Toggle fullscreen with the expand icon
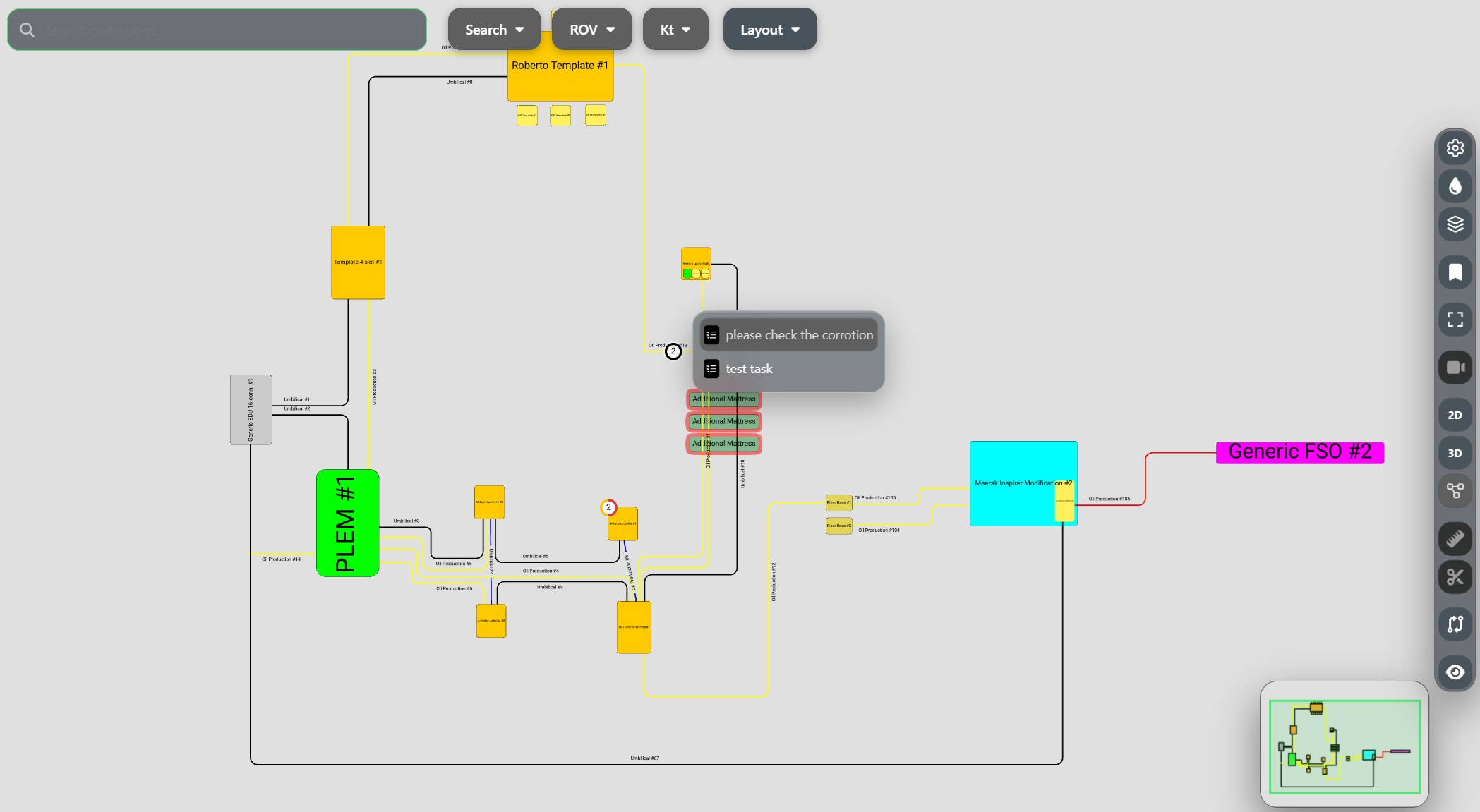Screen dimensions: 1480x812 tap(1455, 320)
